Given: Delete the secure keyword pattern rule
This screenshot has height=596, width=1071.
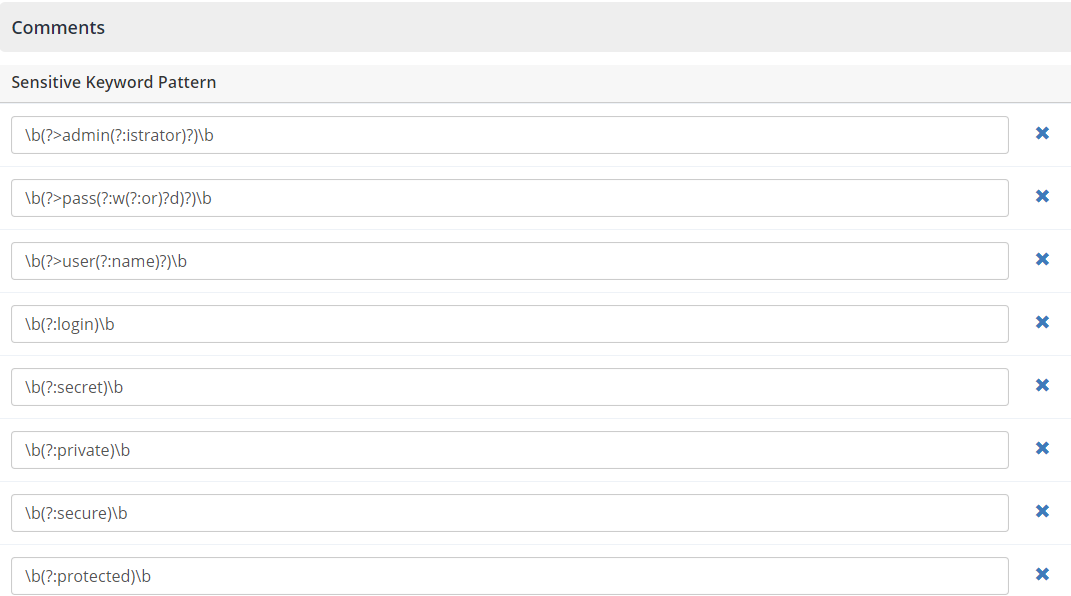Looking at the screenshot, I should (1042, 511).
